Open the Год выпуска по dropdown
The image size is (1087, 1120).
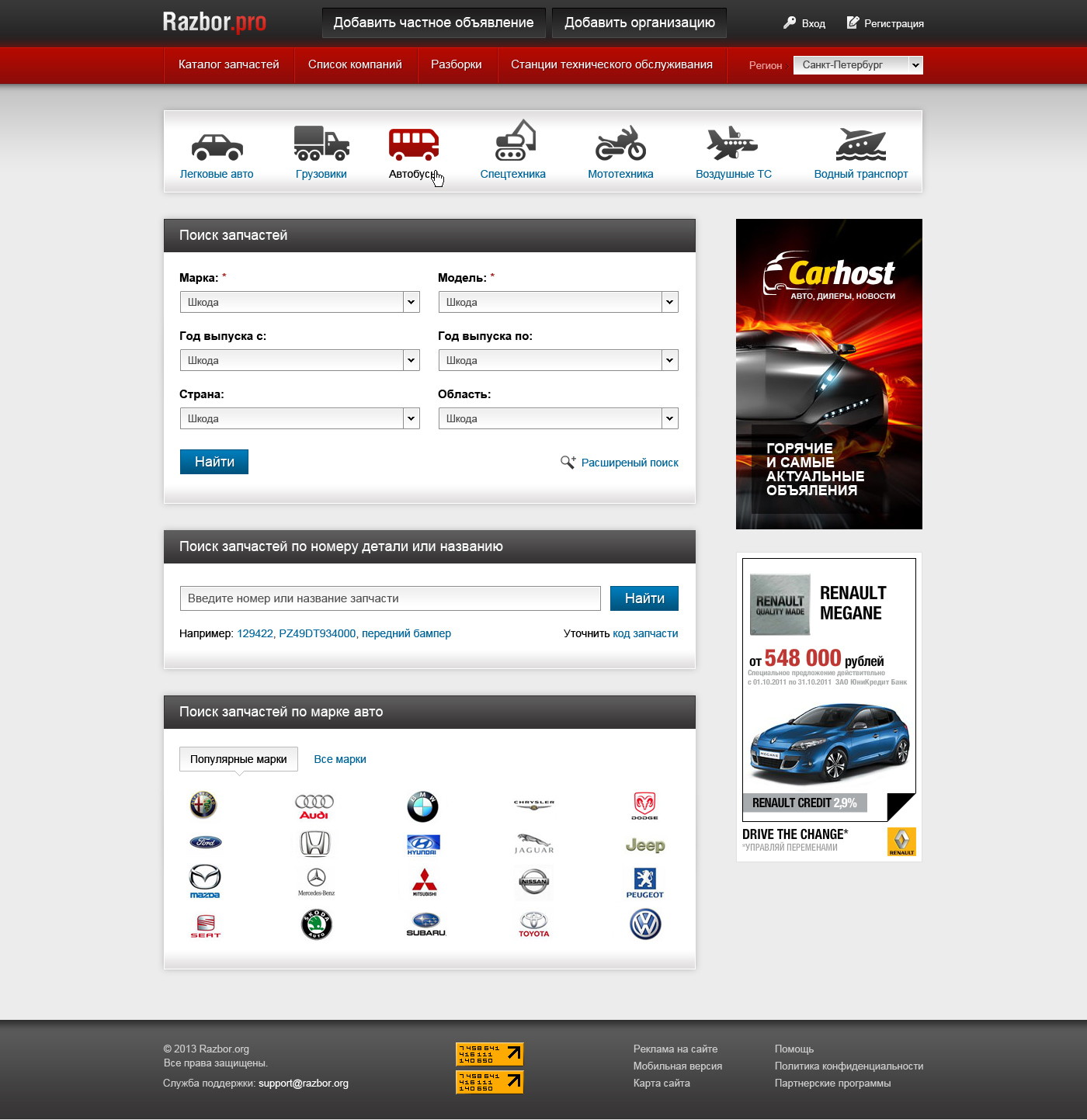tap(558, 360)
